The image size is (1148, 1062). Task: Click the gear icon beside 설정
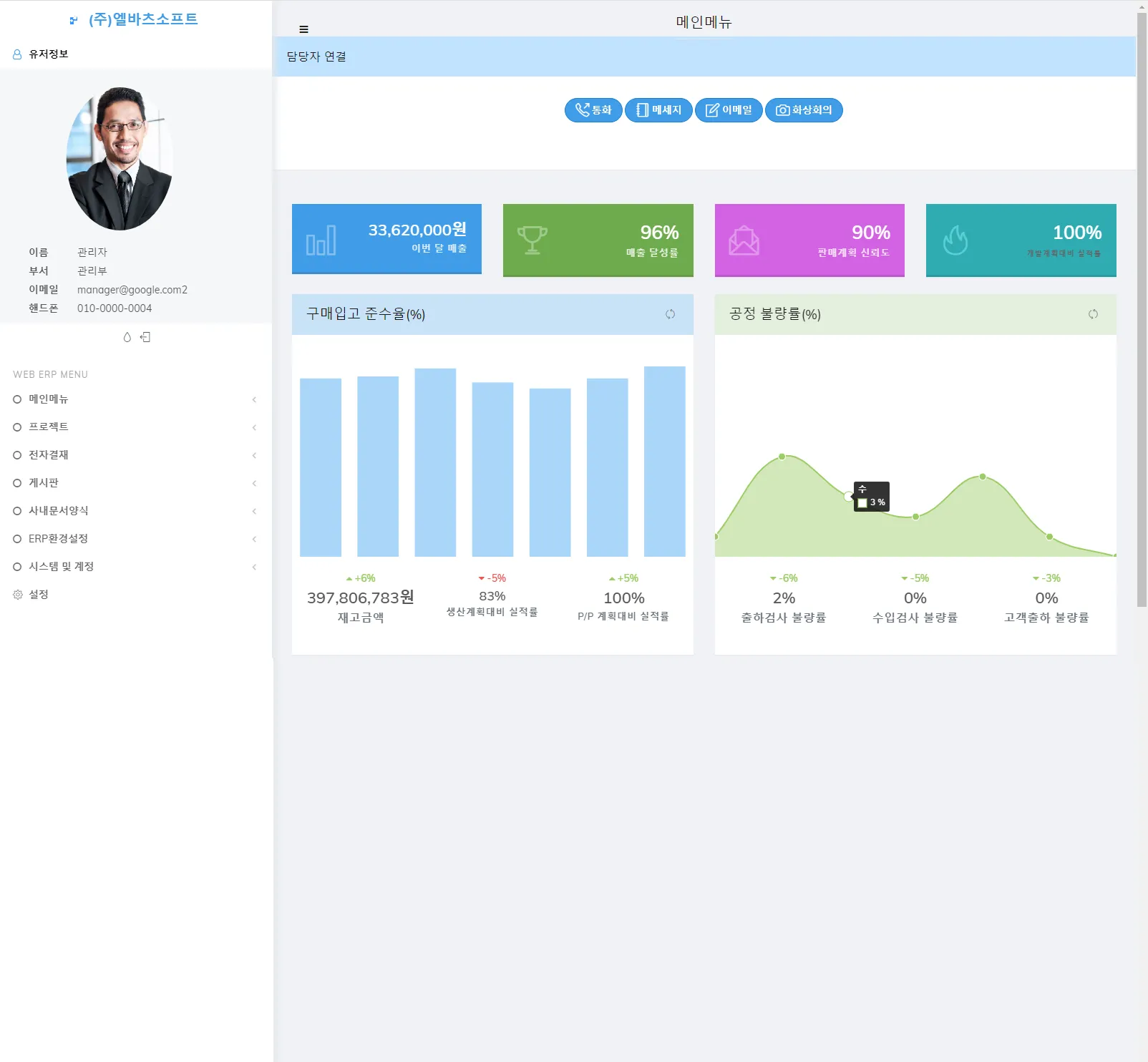(18, 595)
